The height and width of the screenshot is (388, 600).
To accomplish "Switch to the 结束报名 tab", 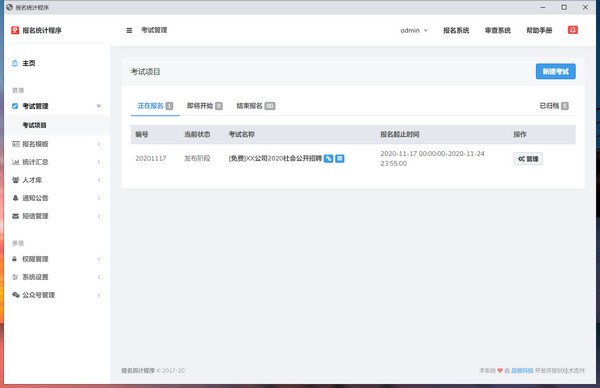I will pos(256,106).
